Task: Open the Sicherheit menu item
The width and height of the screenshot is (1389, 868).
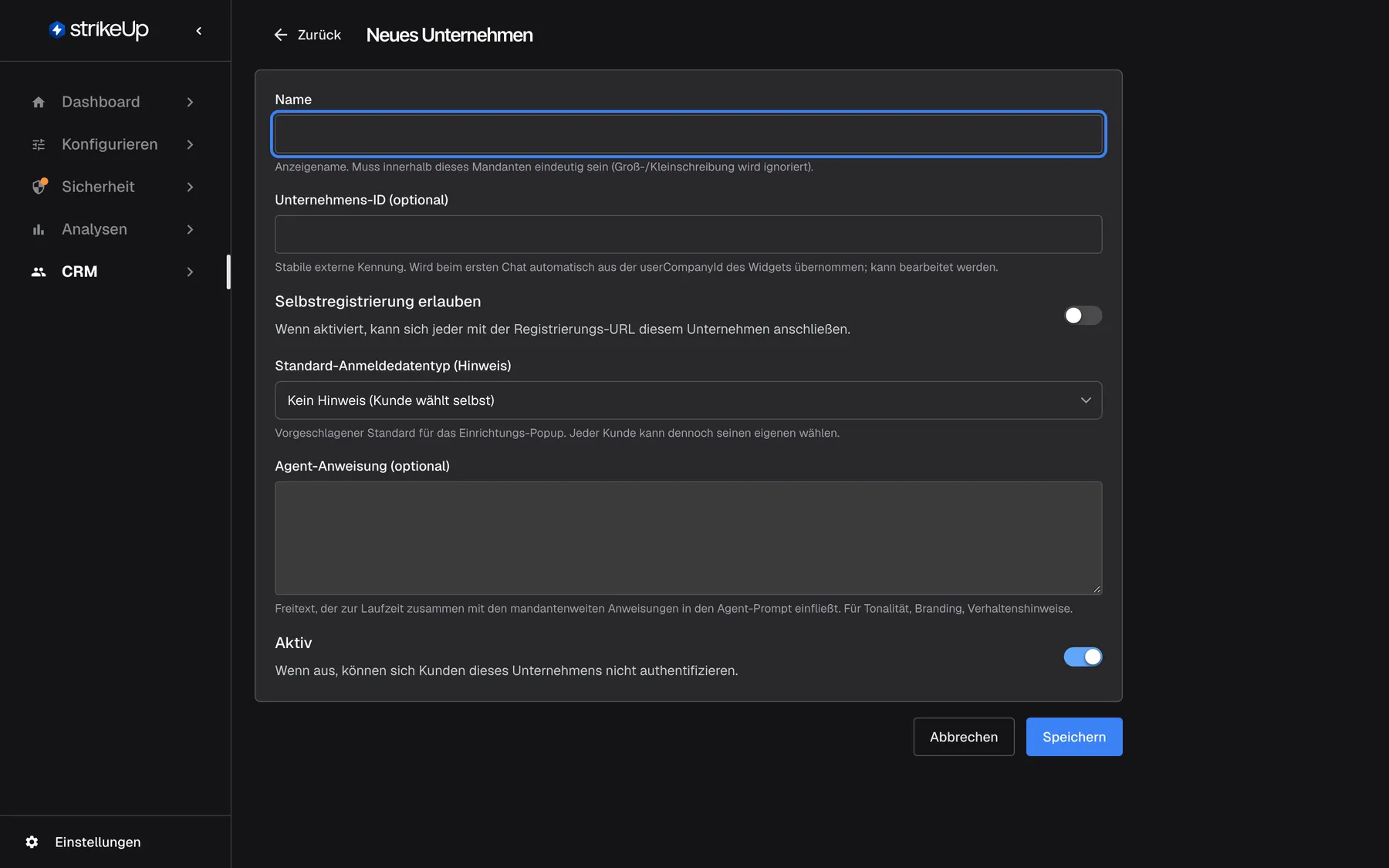Action: [113, 187]
